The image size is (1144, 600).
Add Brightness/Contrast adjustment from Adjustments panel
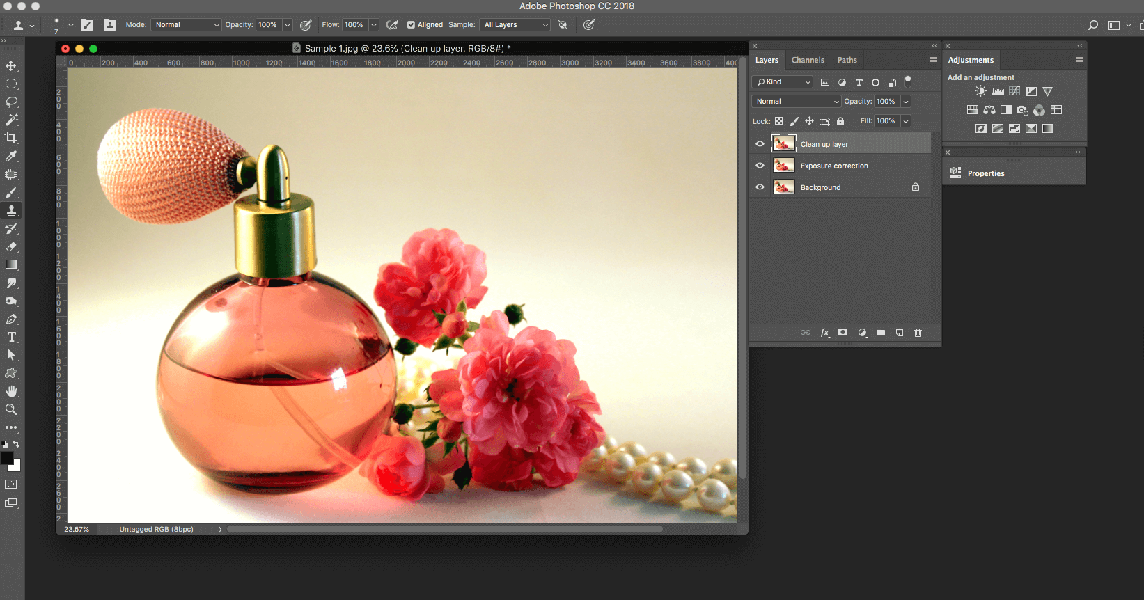981,92
